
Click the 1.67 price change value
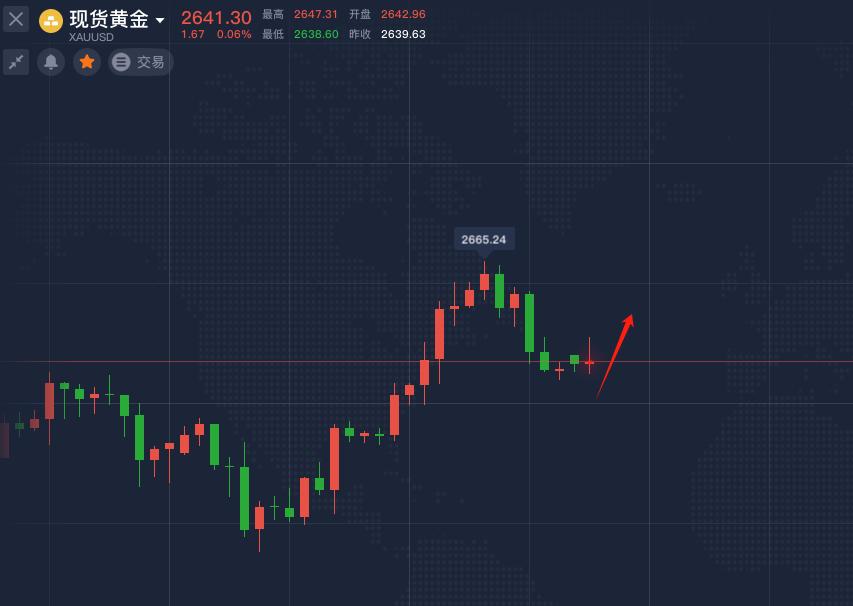193,34
